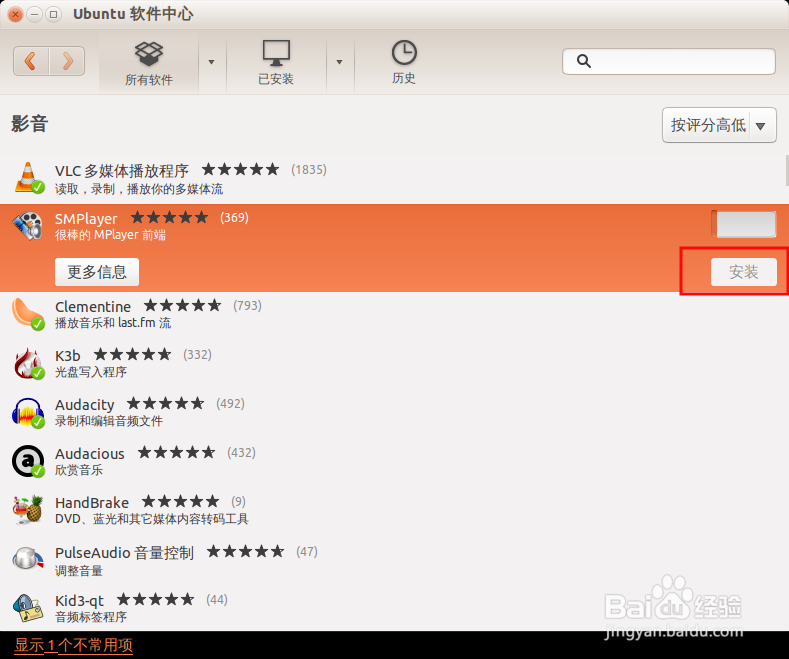Click the progress bar in the SMPlayer row
The width and height of the screenshot is (789, 659).
(744, 224)
